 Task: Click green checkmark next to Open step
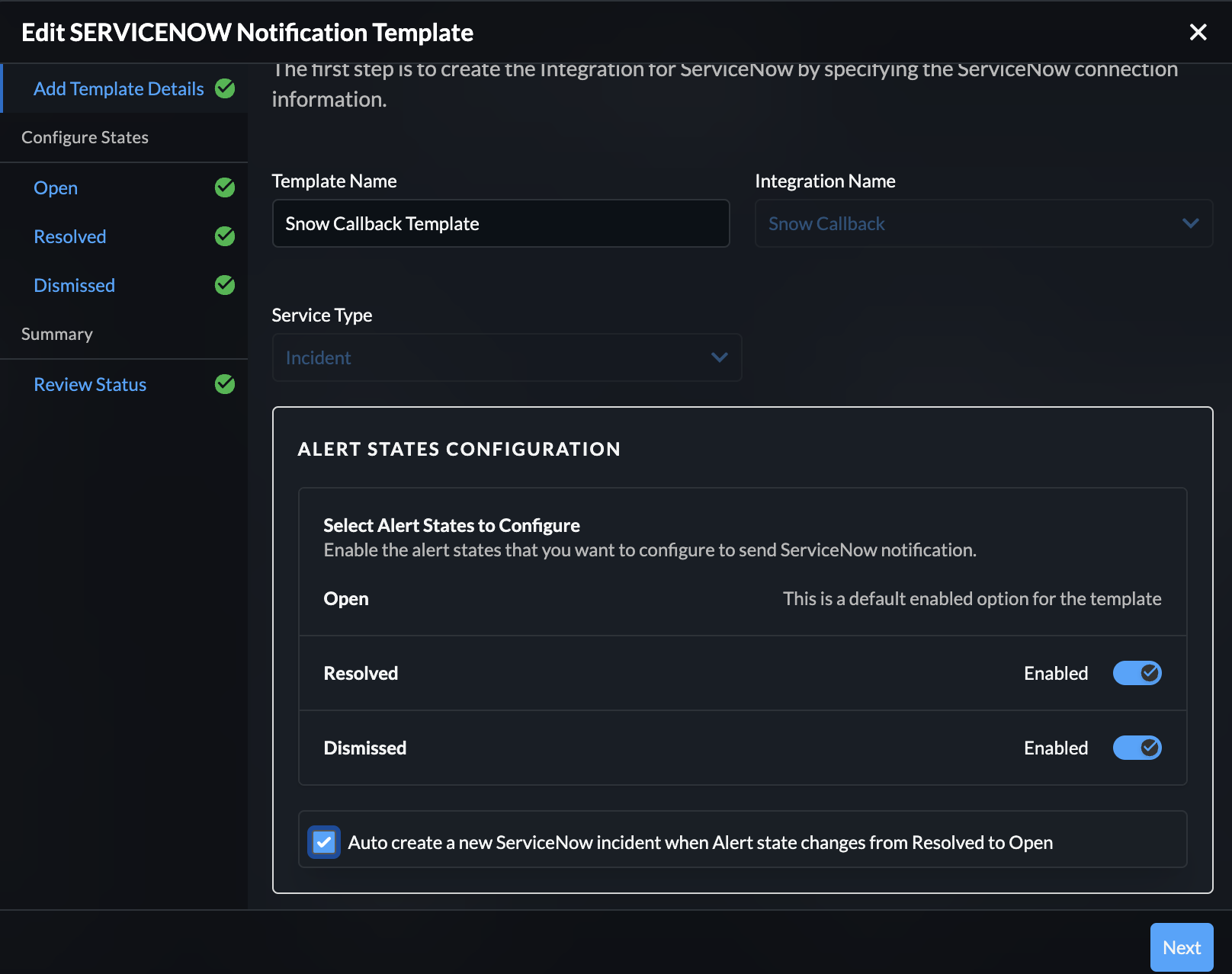(x=225, y=187)
